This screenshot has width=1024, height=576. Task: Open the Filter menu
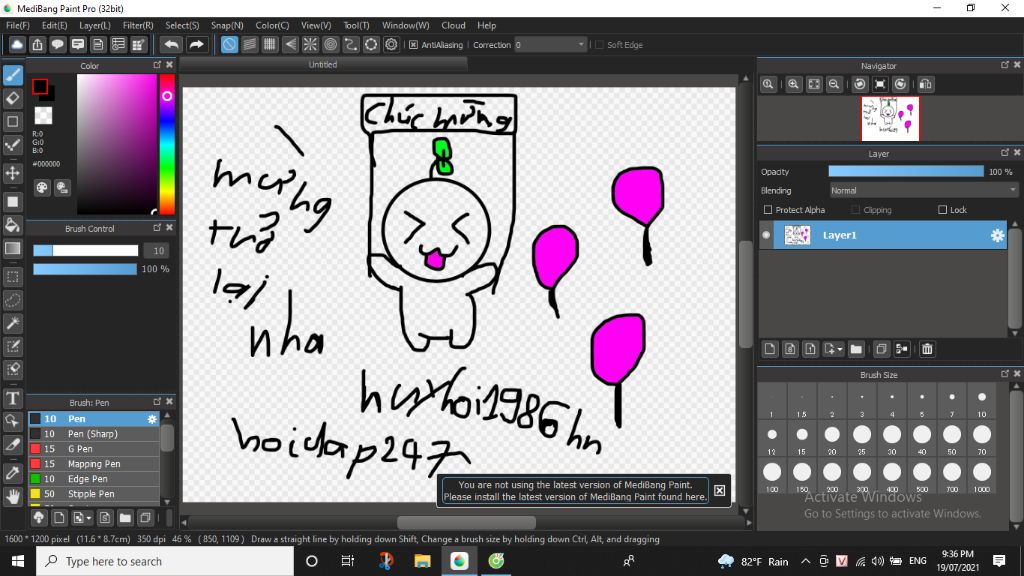click(138, 25)
